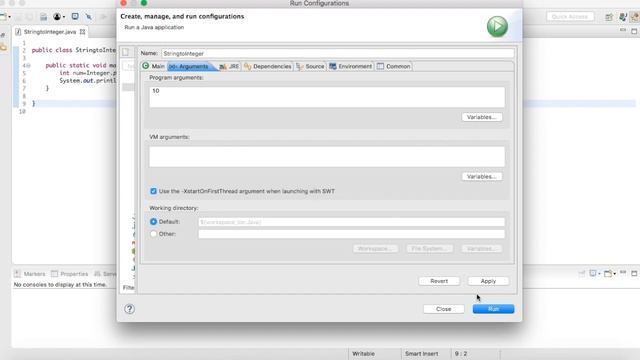Click the 'Run a Java application' subtitle

click(x=154, y=27)
